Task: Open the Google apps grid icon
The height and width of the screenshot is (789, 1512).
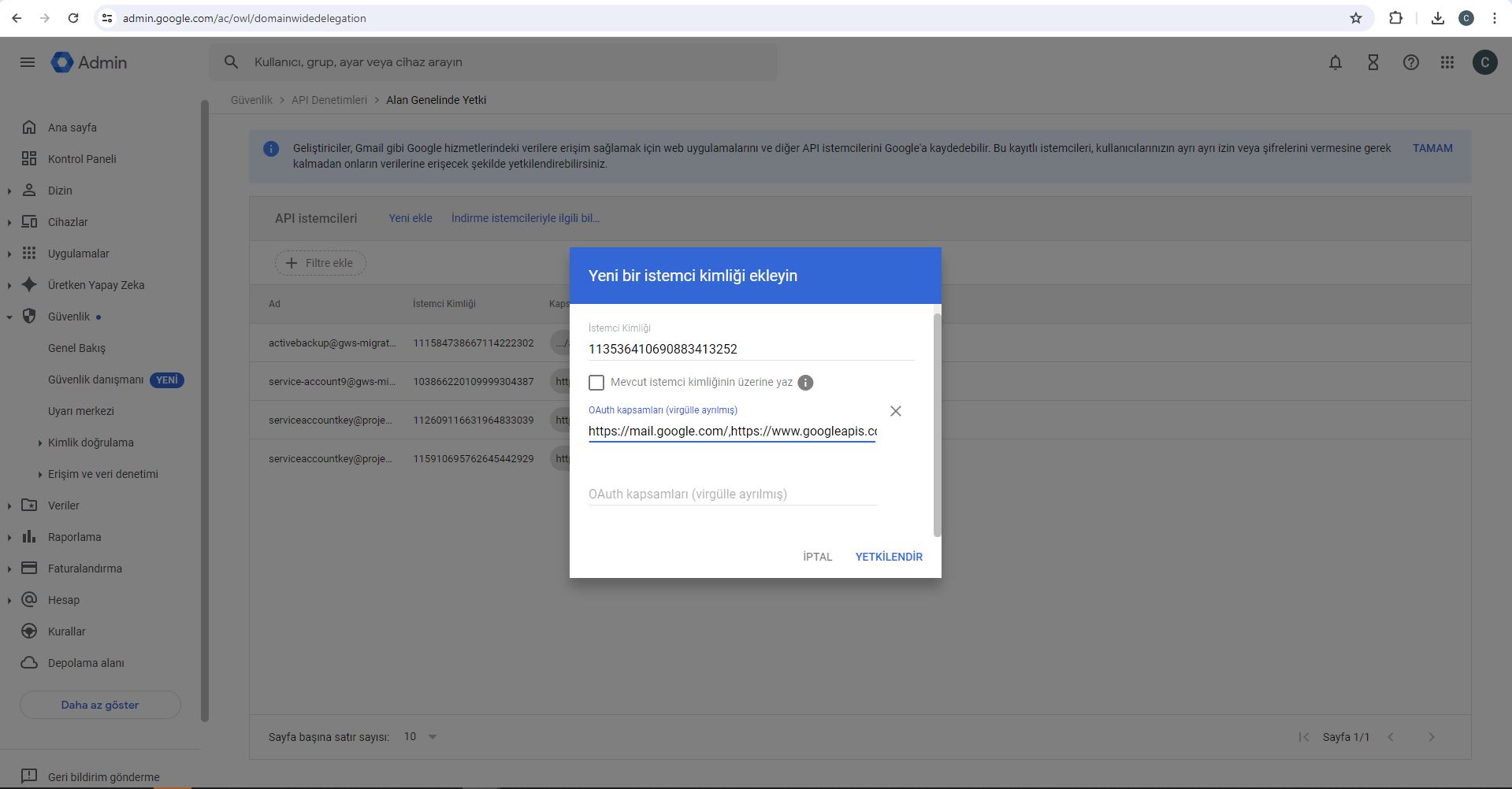Action: click(1447, 62)
